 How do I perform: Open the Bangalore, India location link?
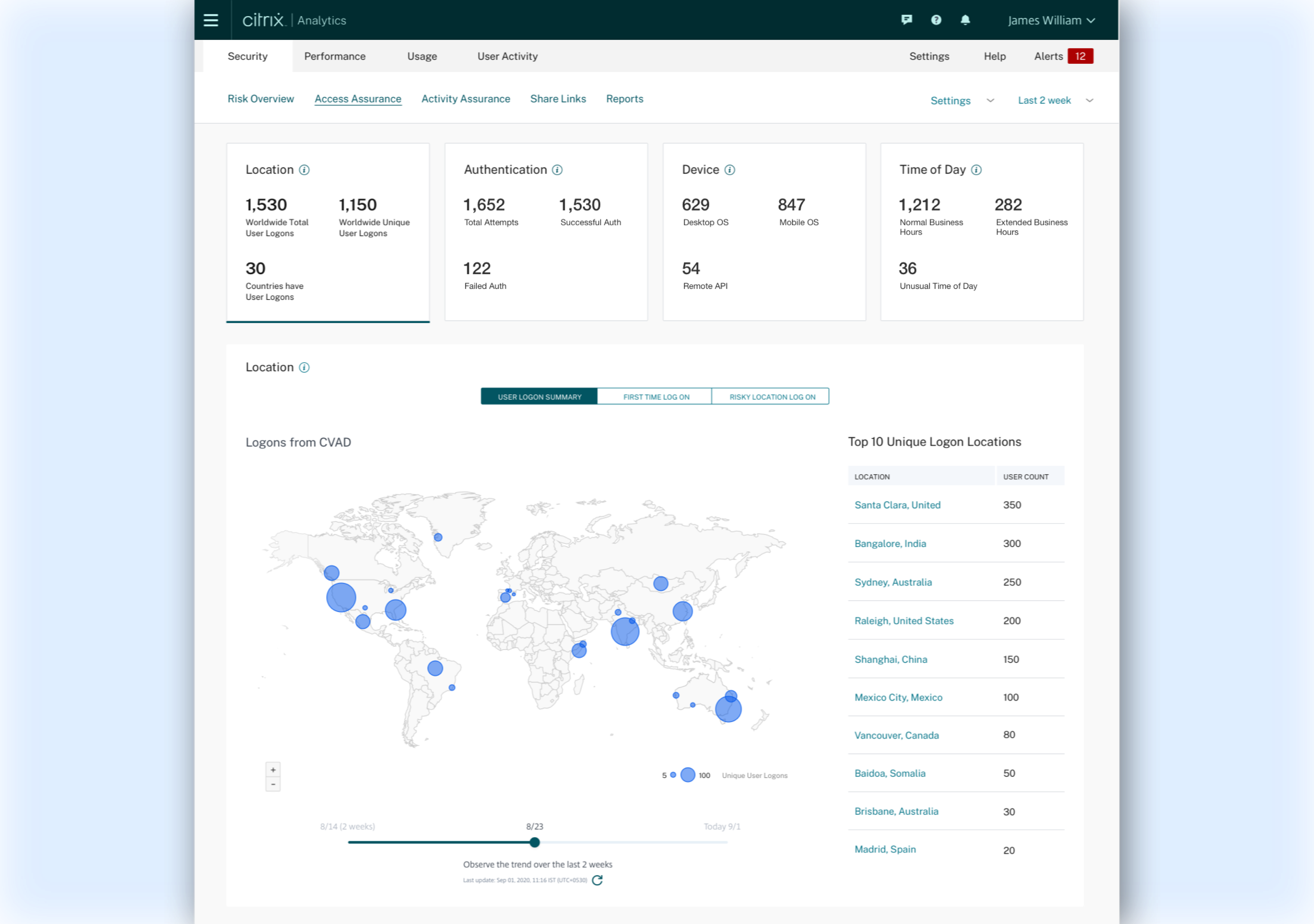click(889, 544)
